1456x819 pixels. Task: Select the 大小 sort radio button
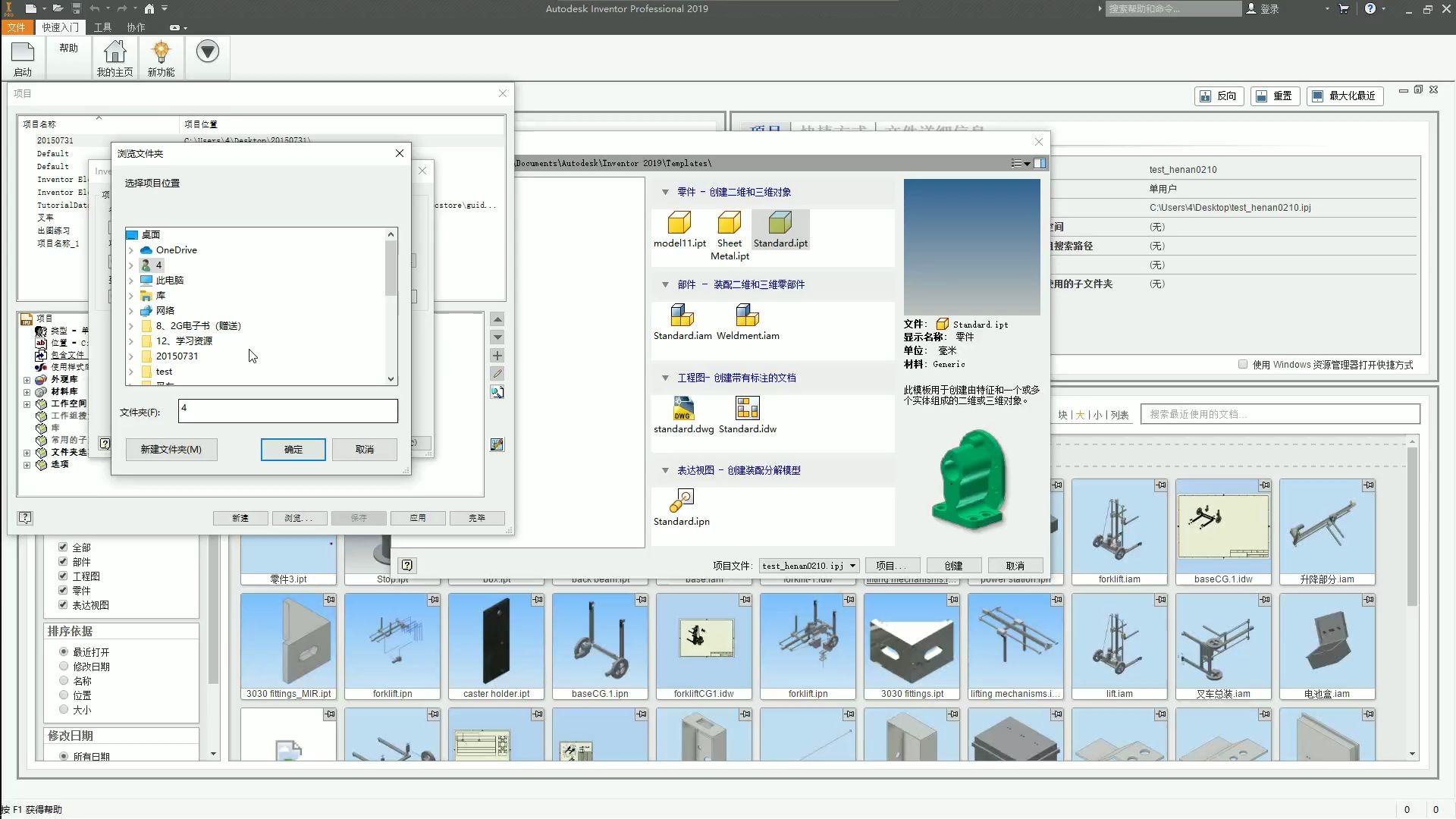pos(64,709)
